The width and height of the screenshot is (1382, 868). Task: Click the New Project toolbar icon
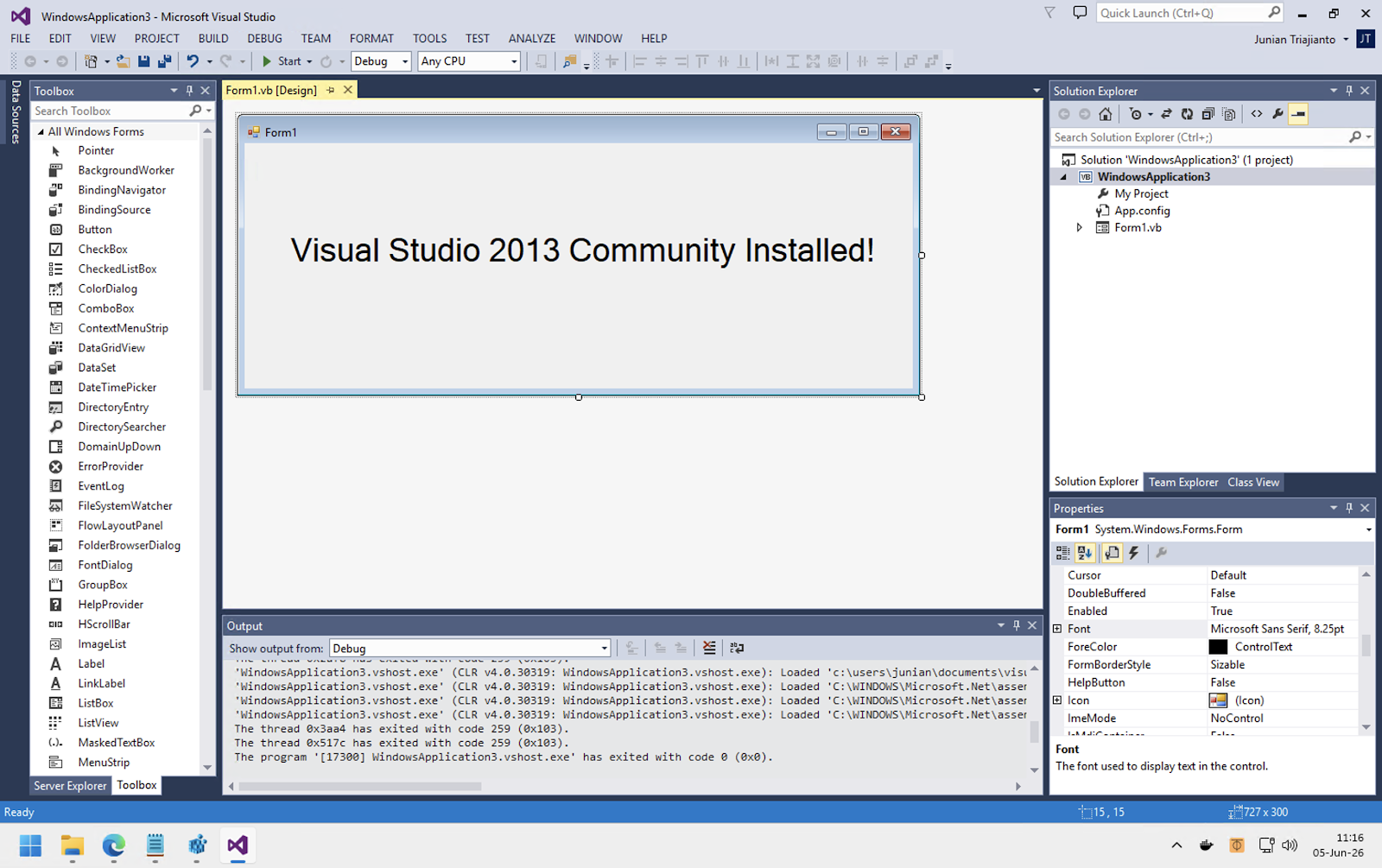[91, 61]
